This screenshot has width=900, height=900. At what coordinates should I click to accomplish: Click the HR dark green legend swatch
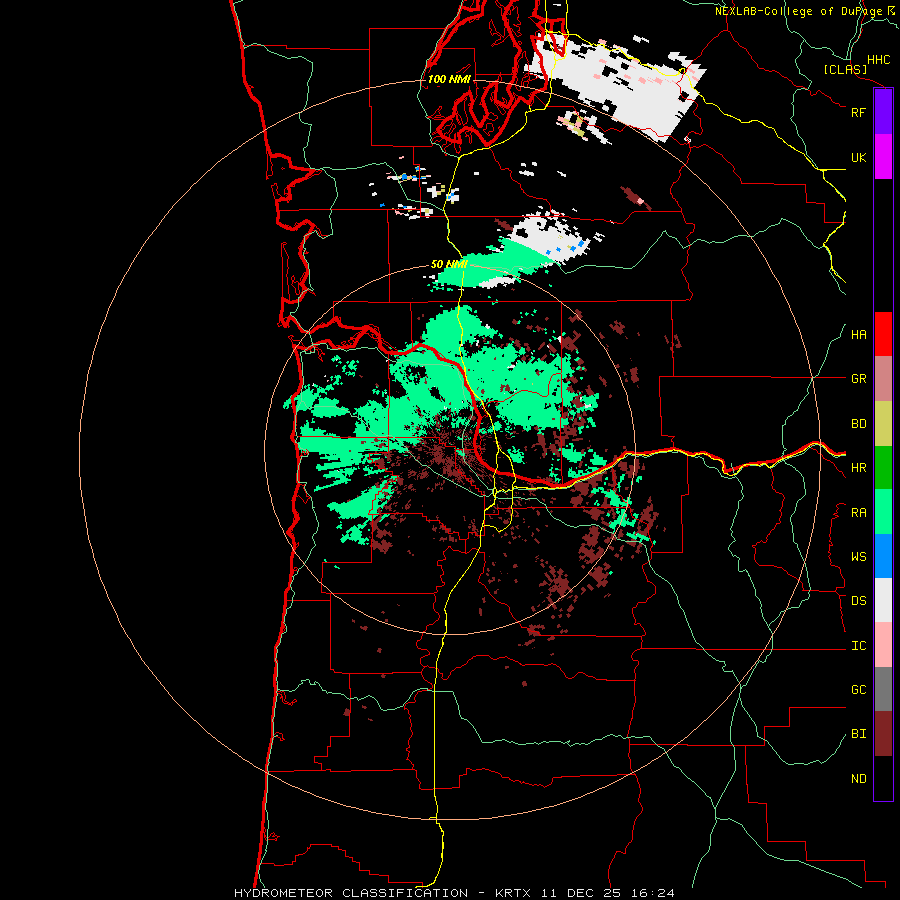click(883, 468)
